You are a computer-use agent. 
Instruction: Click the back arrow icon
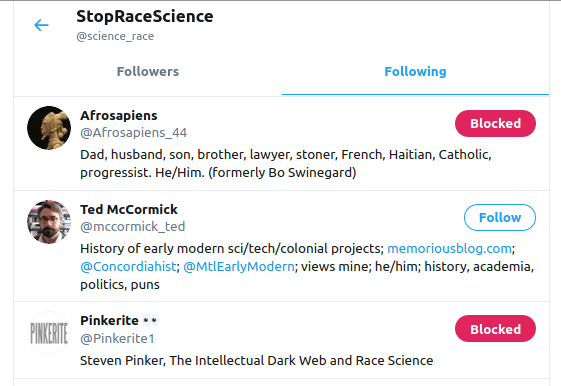pos(41,25)
